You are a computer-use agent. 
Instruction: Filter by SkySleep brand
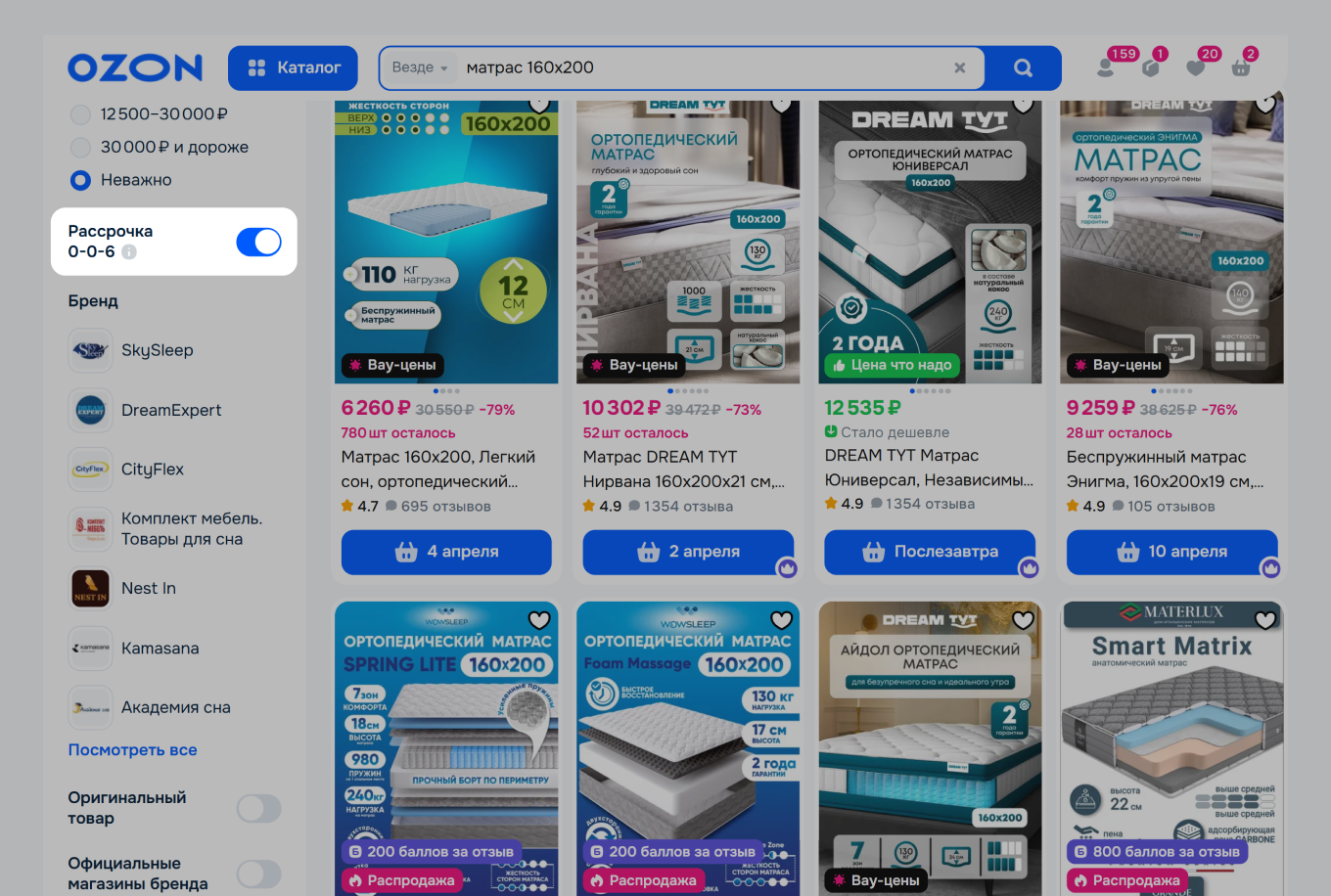click(x=158, y=350)
